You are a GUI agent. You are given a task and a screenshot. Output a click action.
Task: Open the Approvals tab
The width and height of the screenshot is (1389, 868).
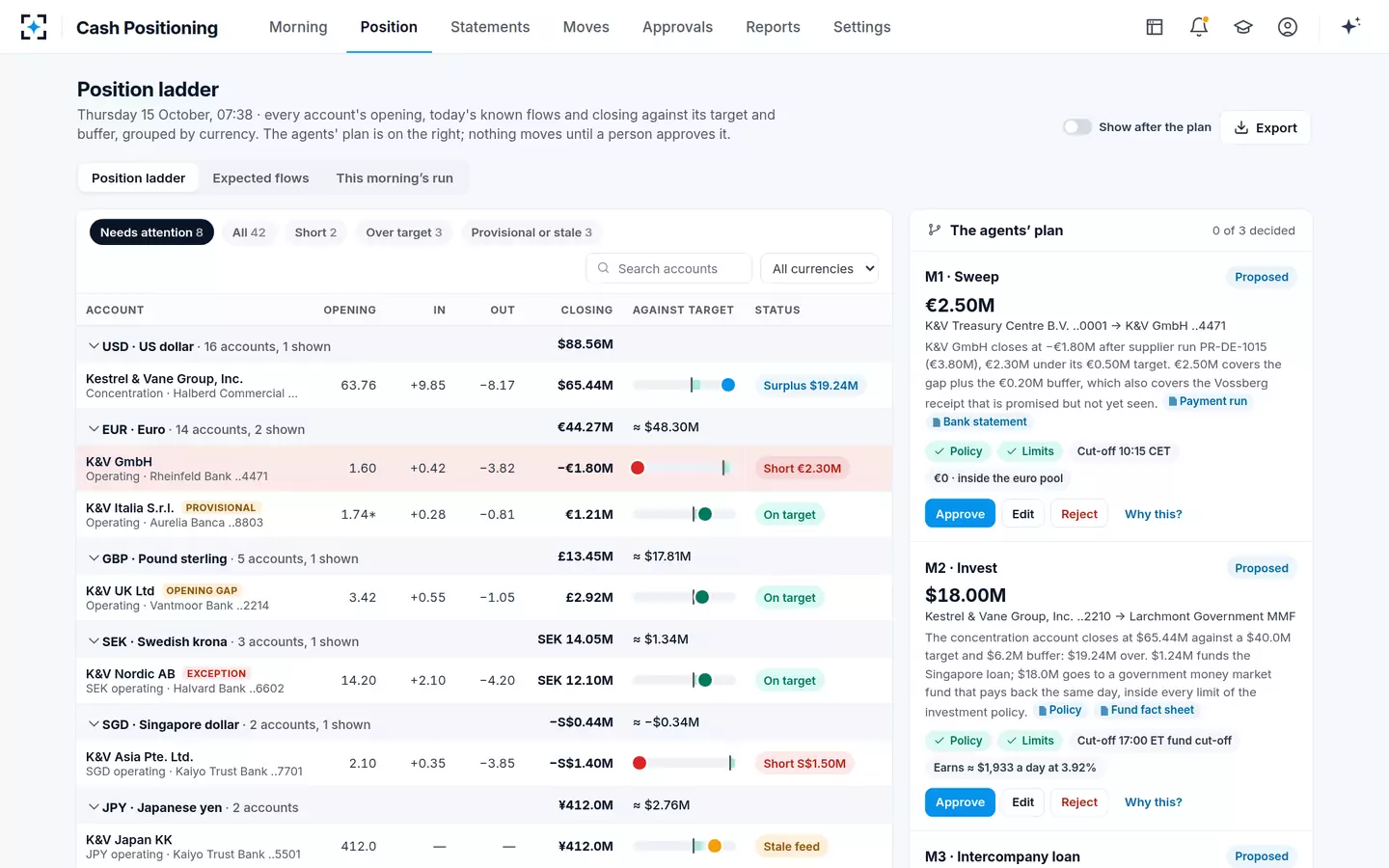coord(677,27)
